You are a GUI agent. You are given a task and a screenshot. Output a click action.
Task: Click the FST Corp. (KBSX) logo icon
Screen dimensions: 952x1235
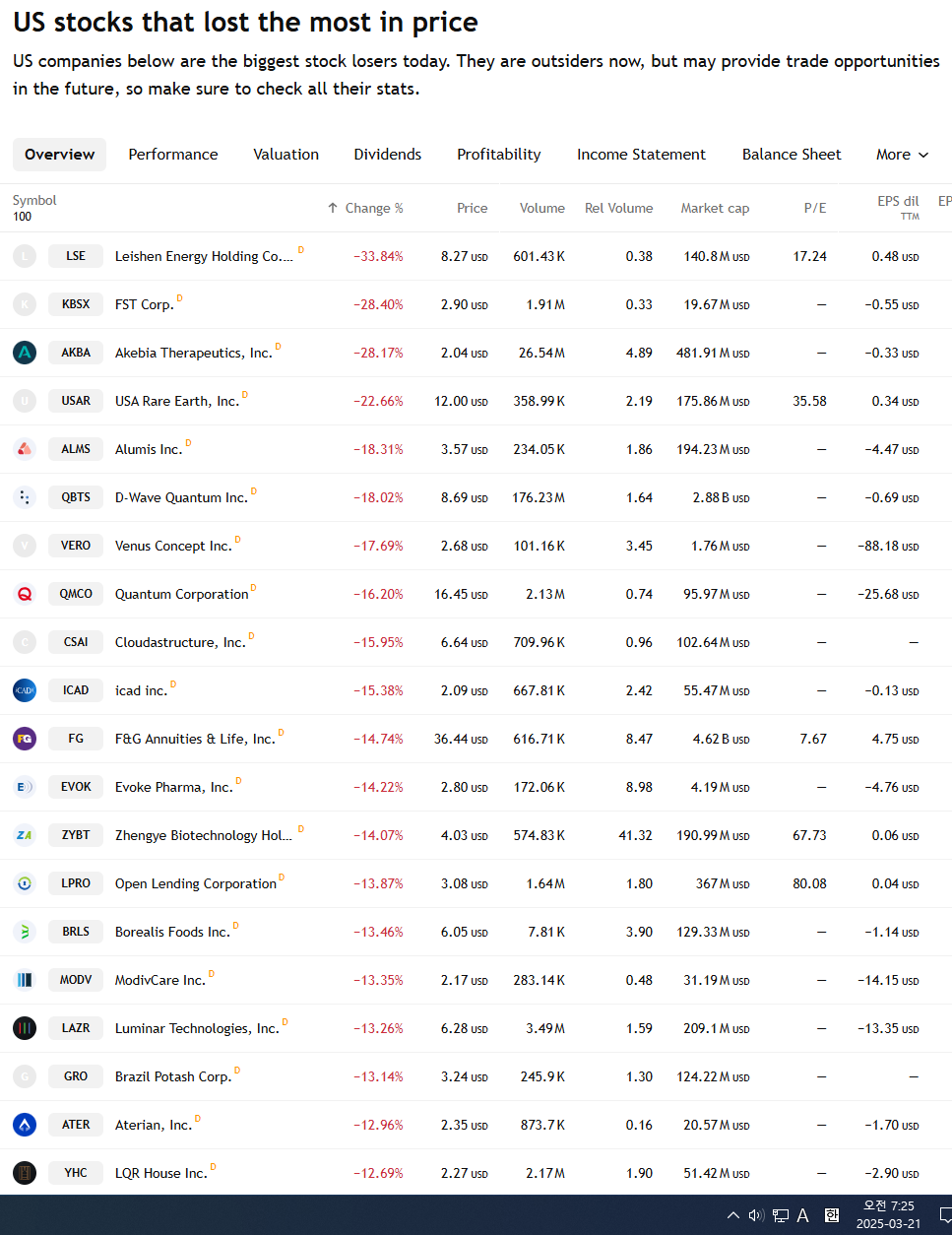(25, 304)
